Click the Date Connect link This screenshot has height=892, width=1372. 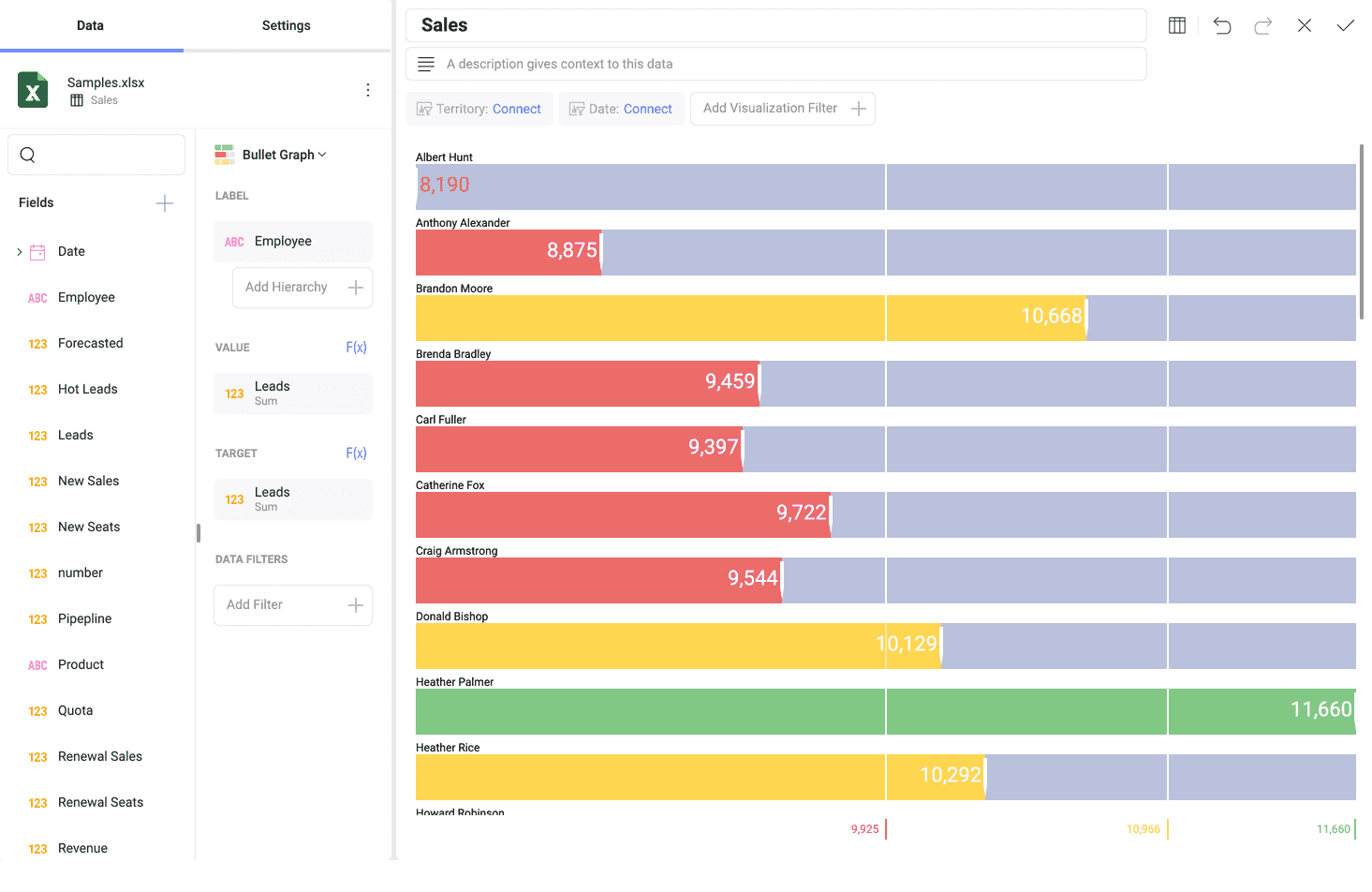(x=648, y=109)
